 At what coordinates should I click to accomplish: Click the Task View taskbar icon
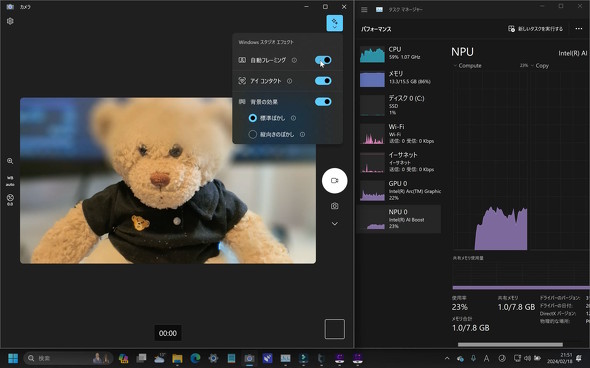(x=141, y=358)
